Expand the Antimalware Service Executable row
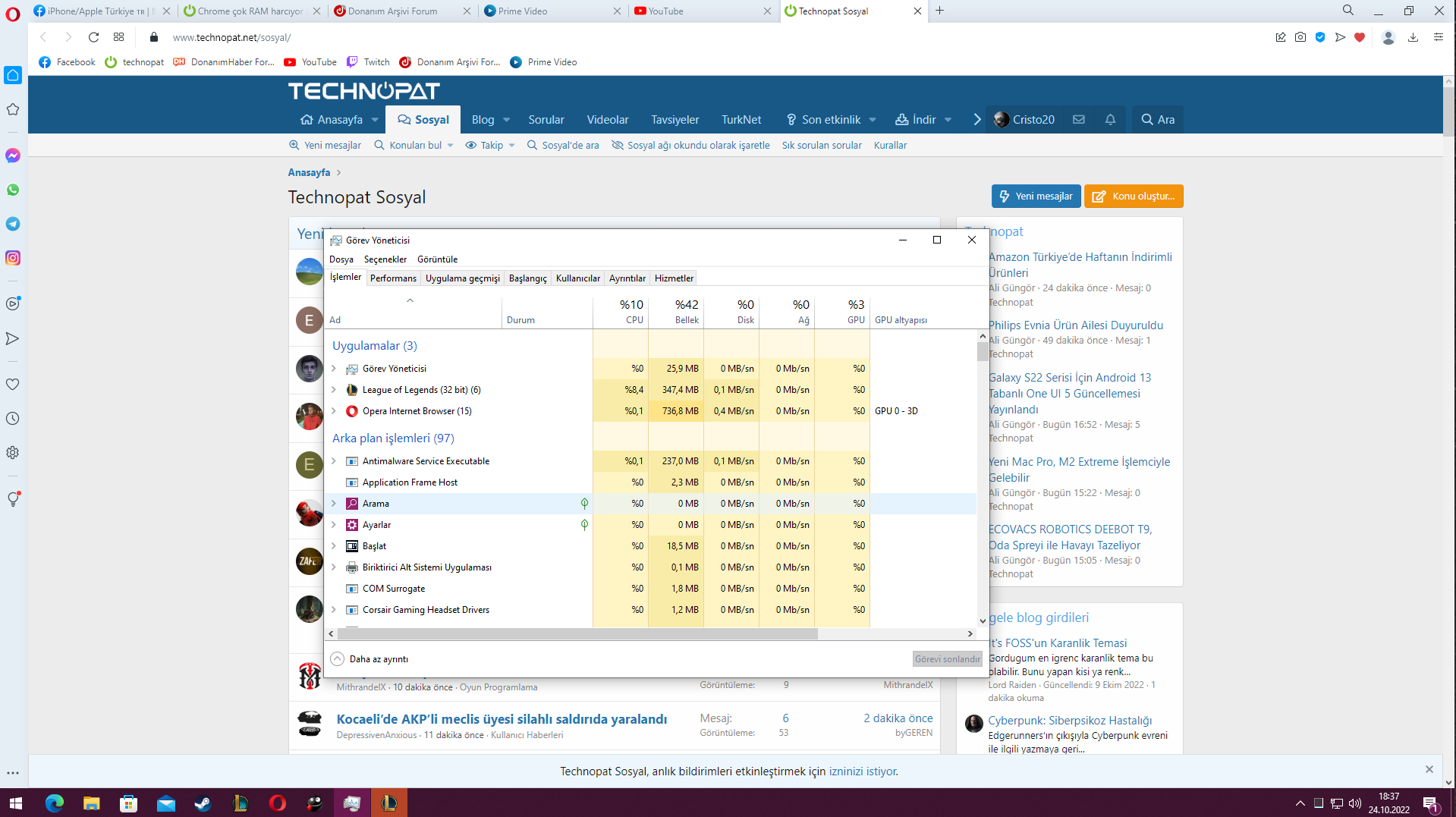The height and width of the screenshot is (817, 1456). 334,461
